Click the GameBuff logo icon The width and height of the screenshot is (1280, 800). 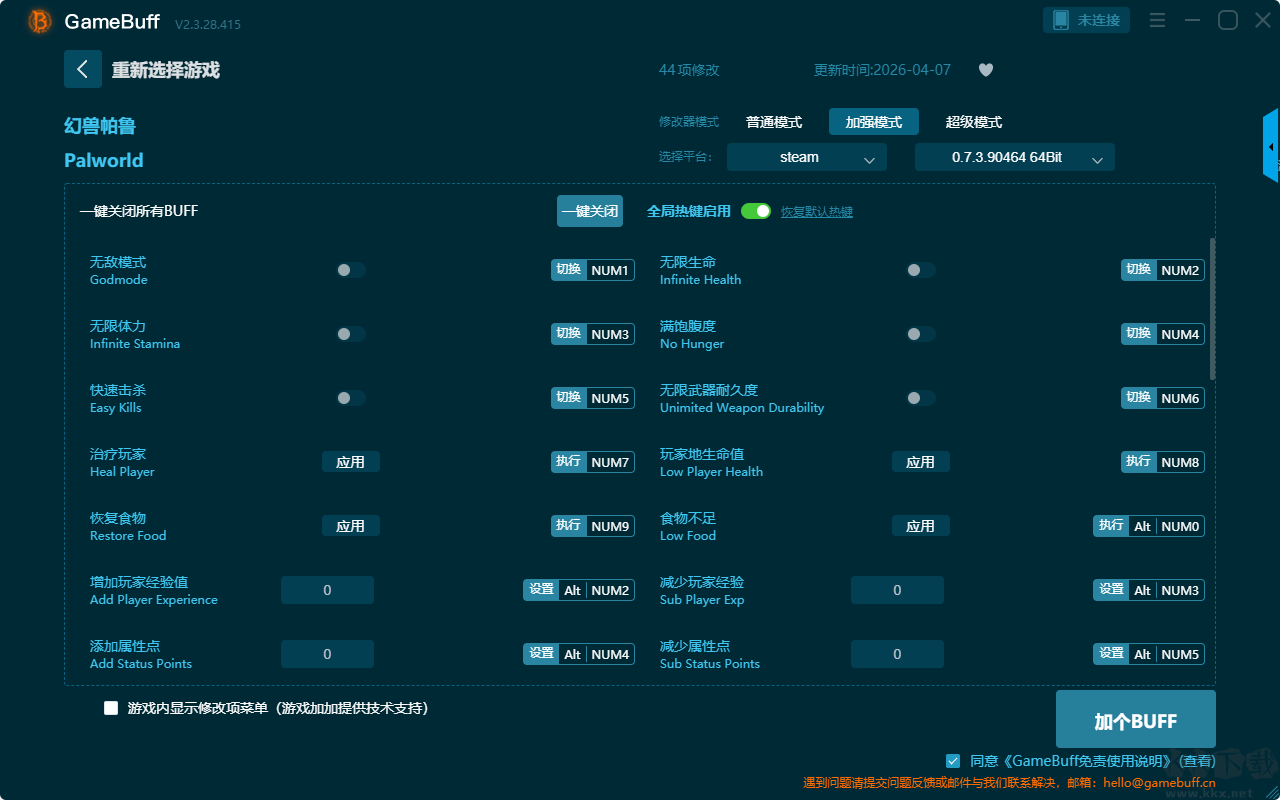pyautogui.click(x=40, y=21)
